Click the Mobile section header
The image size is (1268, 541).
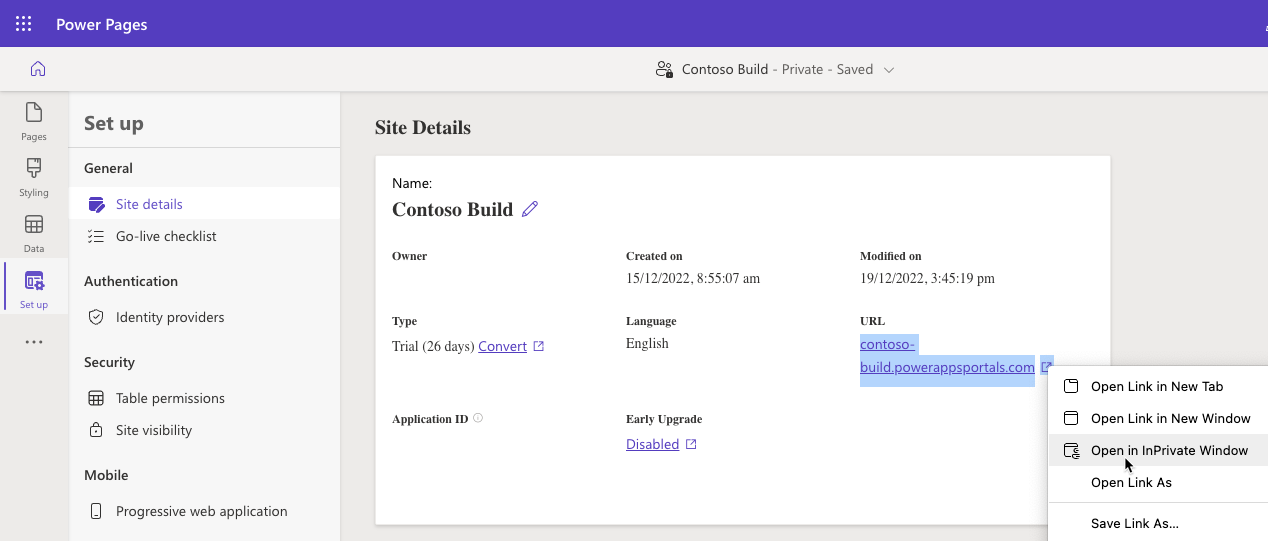click(106, 475)
